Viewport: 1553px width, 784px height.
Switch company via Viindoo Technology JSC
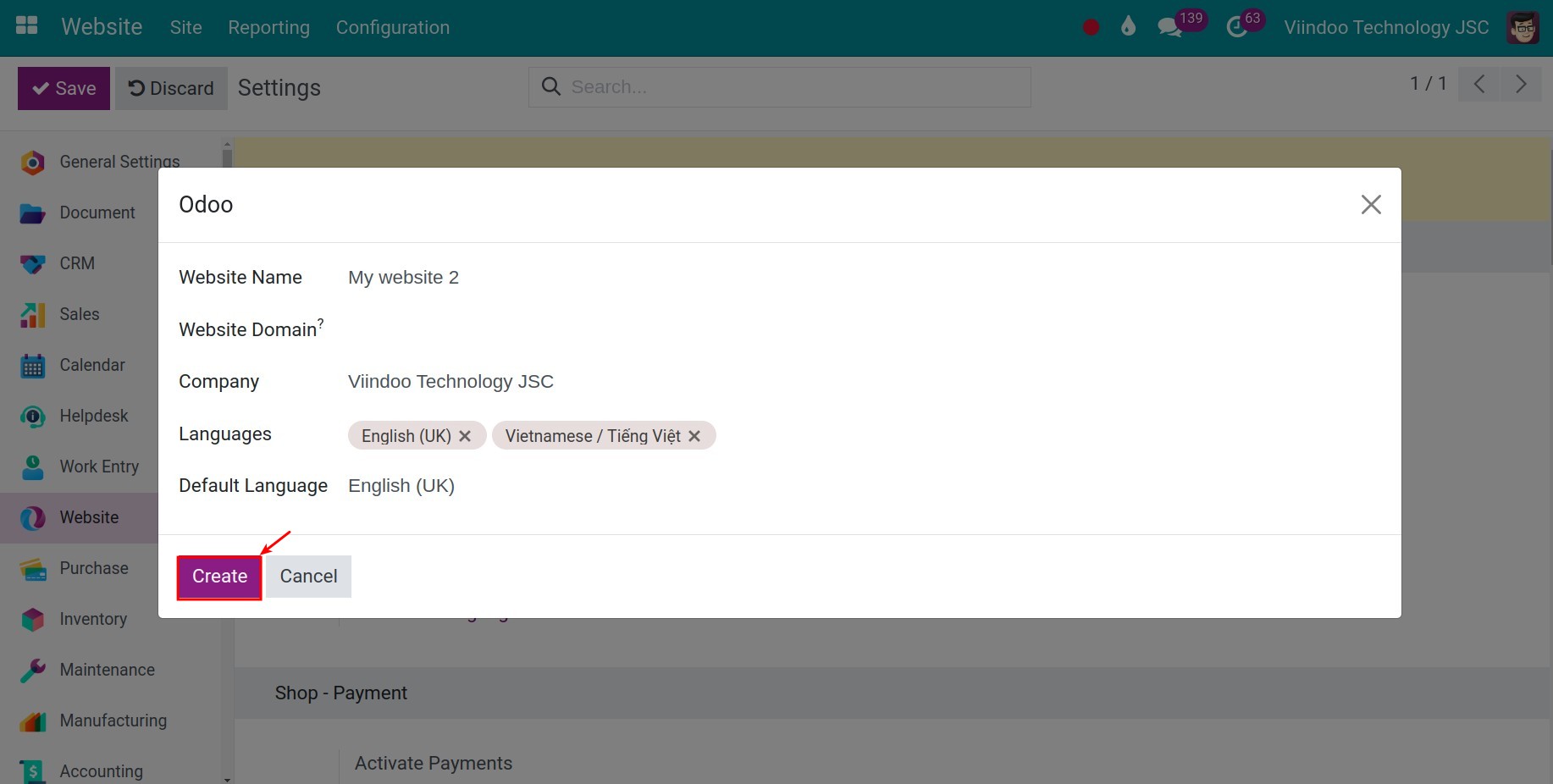pyautogui.click(x=1386, y=27)
